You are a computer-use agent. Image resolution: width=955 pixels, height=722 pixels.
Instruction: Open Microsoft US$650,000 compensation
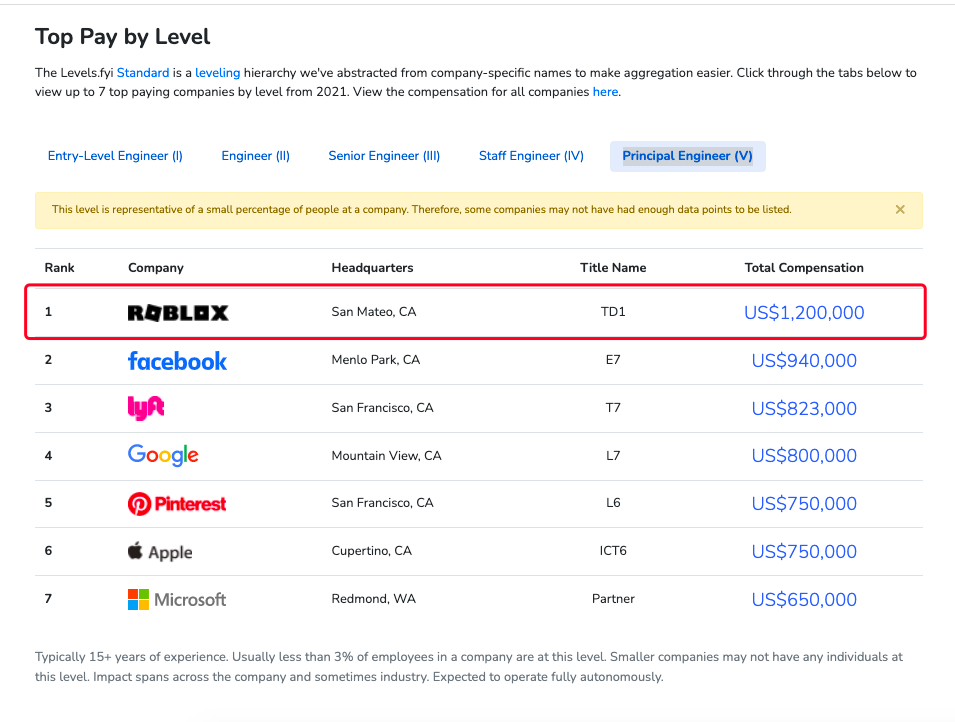tap(804, 600)
